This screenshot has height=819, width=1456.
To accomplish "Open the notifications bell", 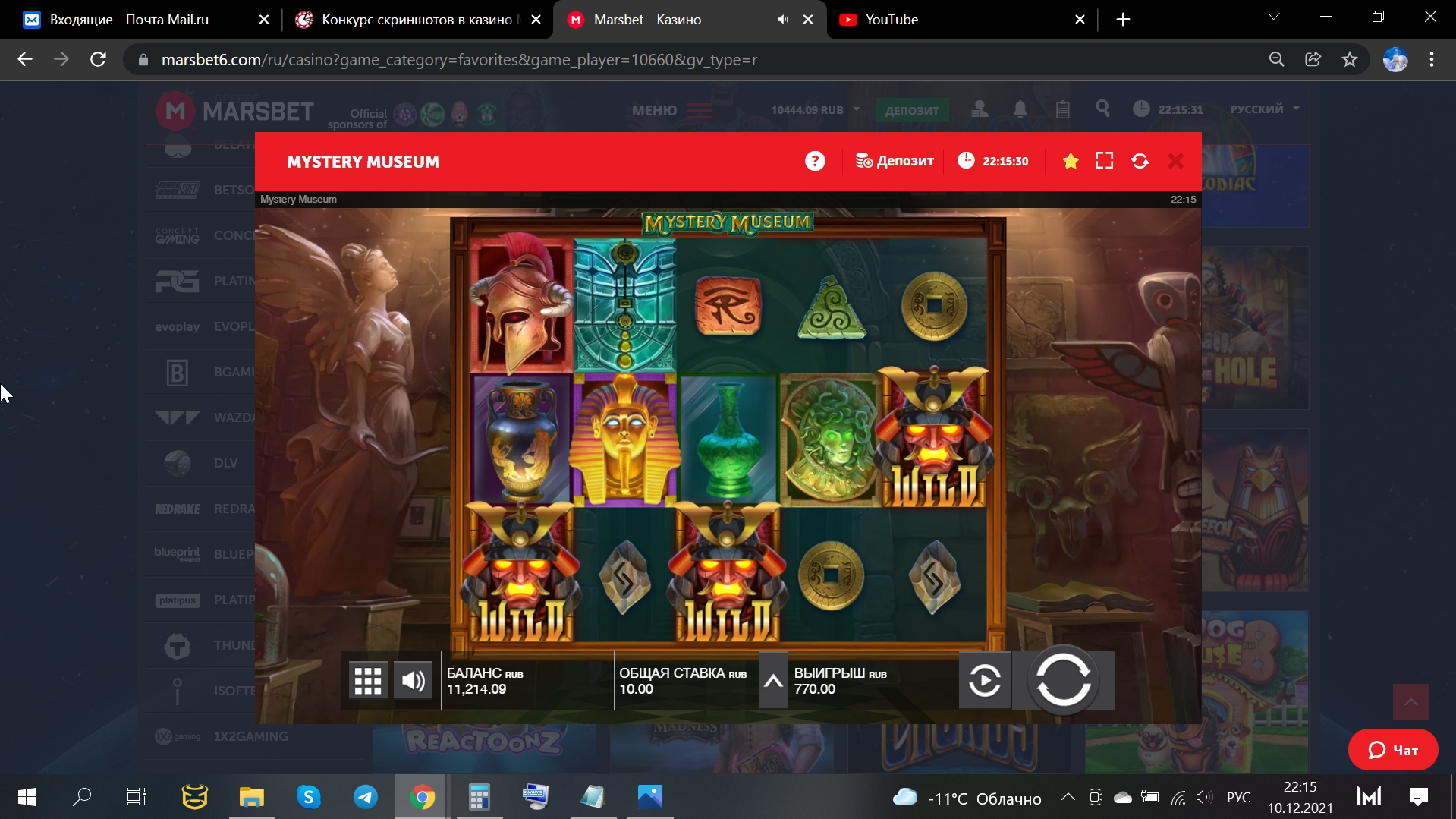I will click(x=1020, y=109).
